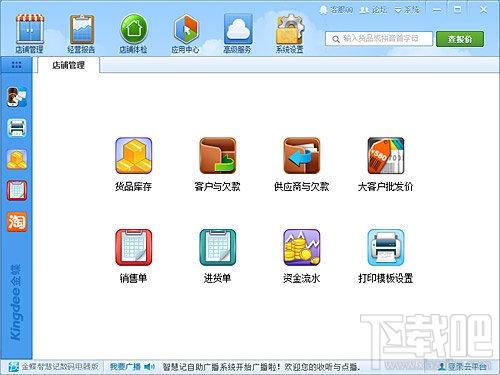This screenshot has height=375, width=500.
Task: Open the green 店铺体检 house icon
Action: coord(133,33)
